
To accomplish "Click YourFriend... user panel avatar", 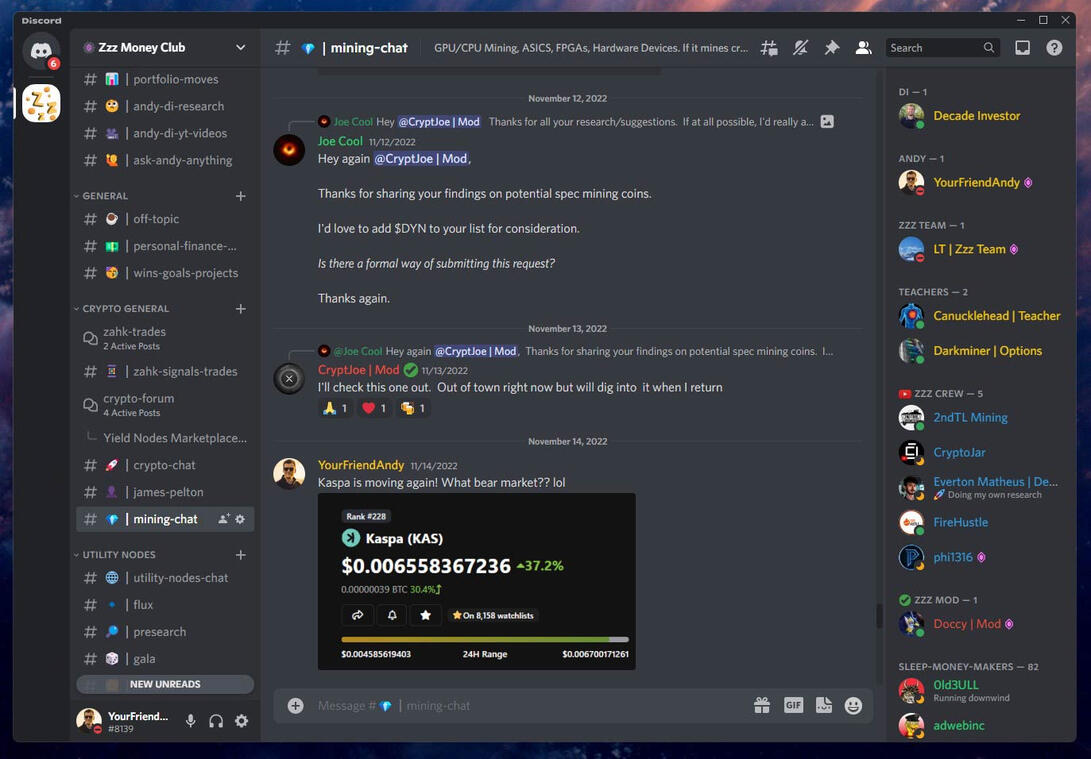I will click(x=88, y=721).
